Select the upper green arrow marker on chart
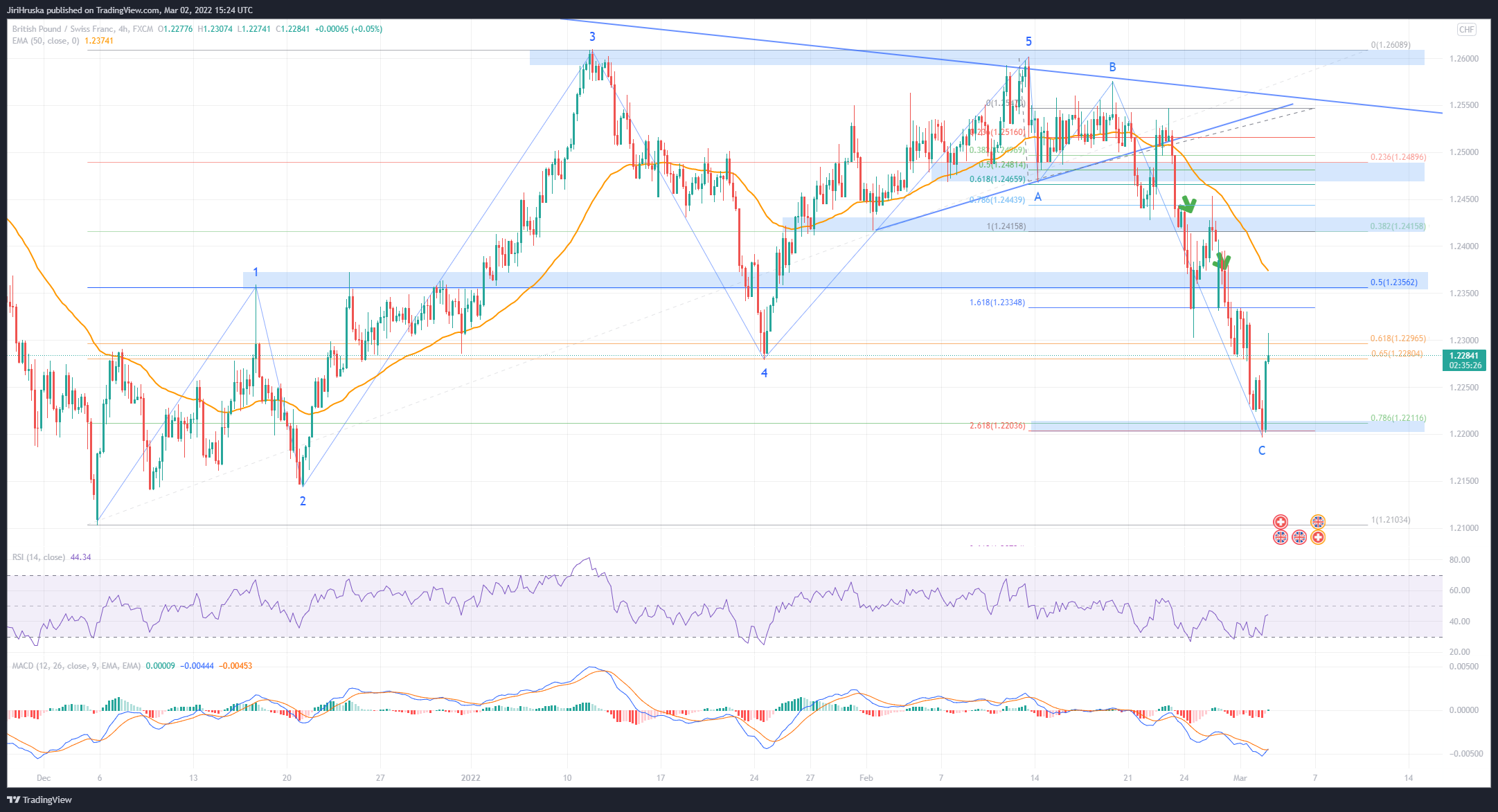Screen dimensions: 1498x812 pos(1188,204)
